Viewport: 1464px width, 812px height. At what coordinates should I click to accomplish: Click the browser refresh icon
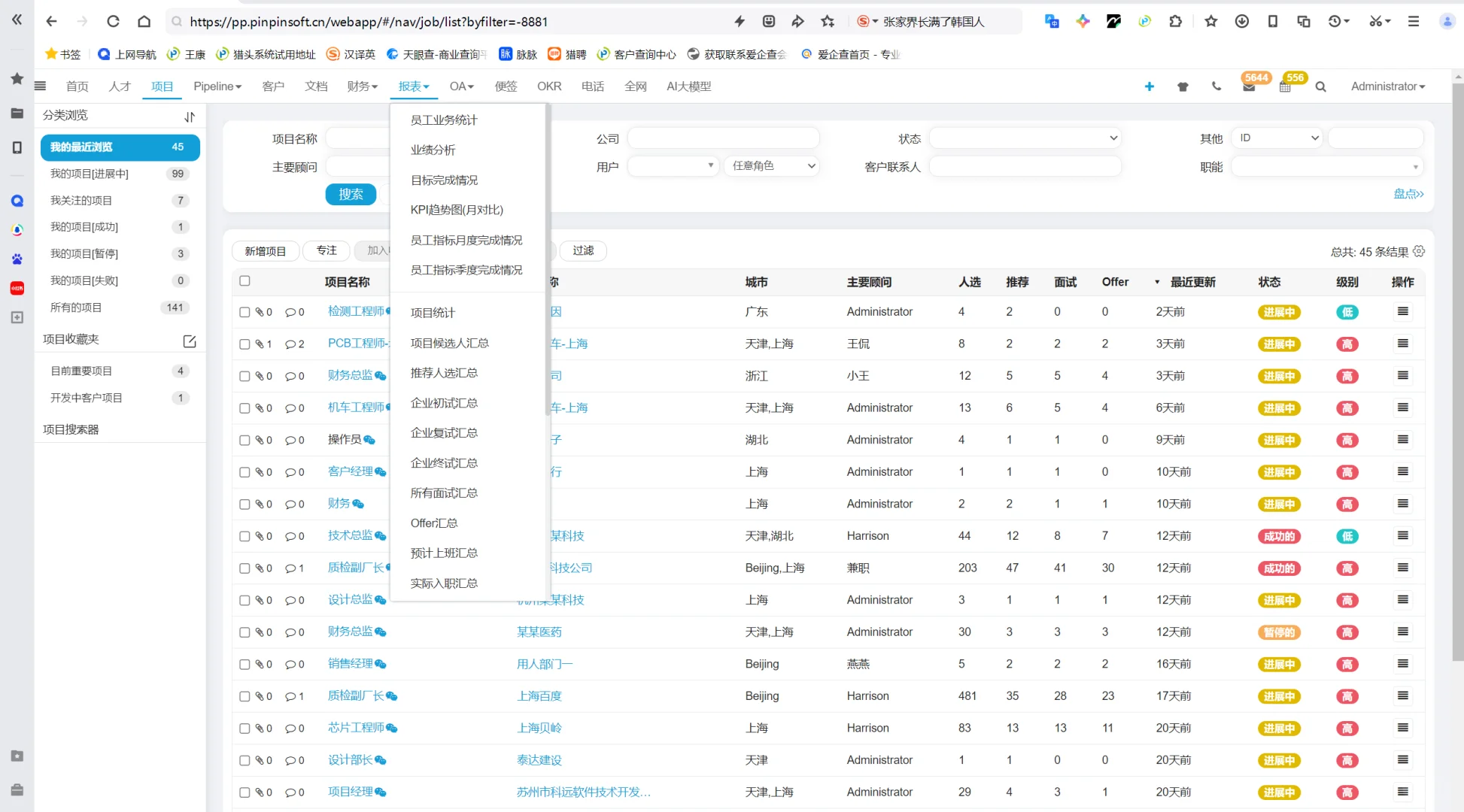click(x=113, y=21)
